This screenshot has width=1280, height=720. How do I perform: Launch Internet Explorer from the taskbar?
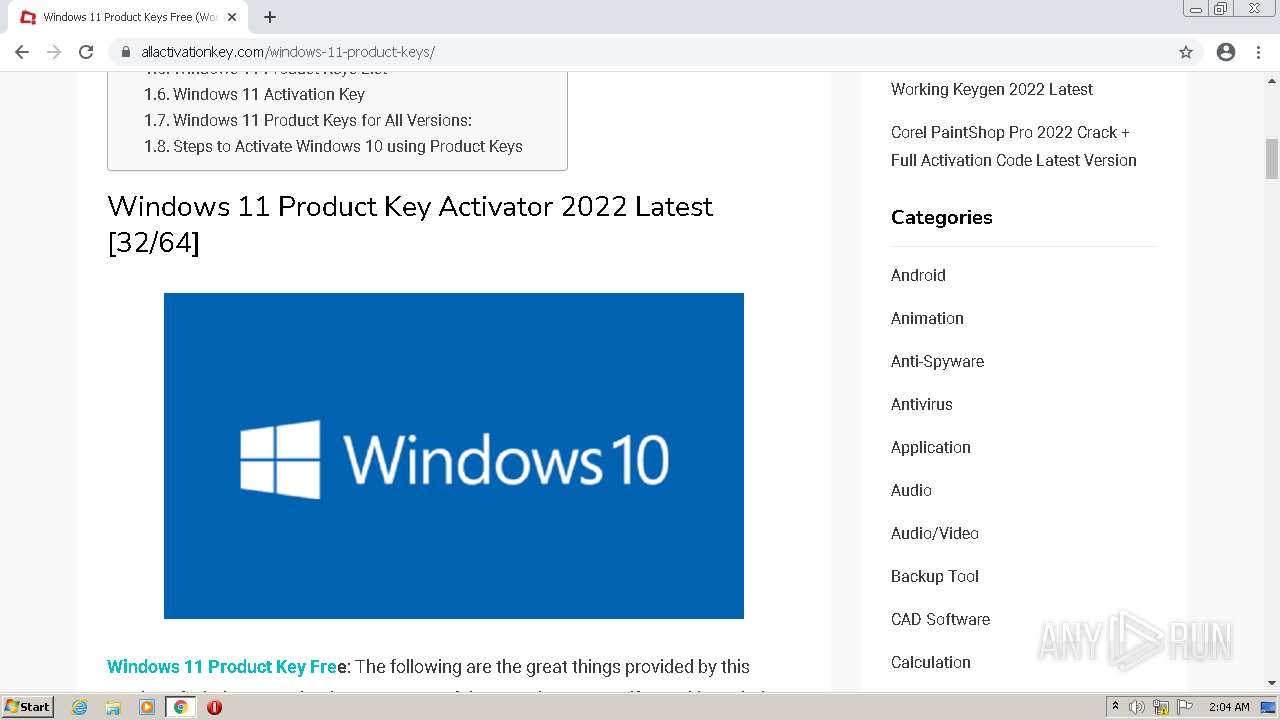coord(80,707)
